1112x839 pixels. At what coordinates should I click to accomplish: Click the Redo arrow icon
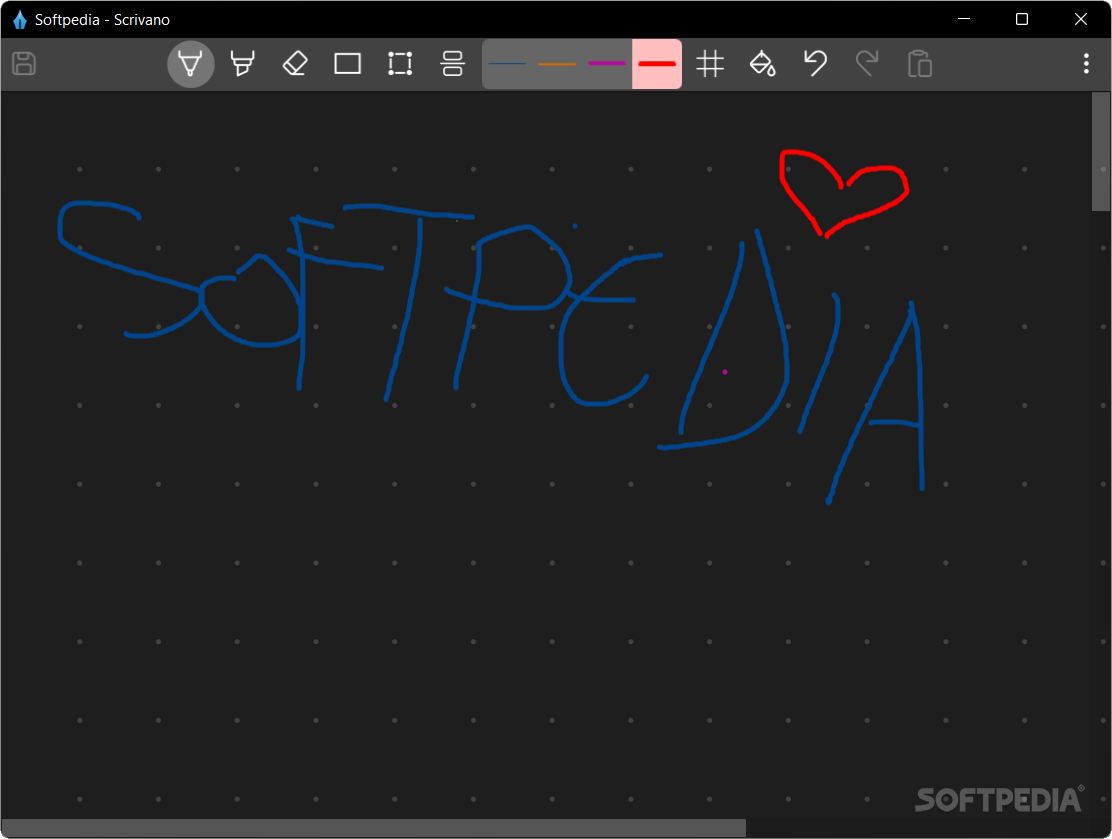tap(867, 64)
